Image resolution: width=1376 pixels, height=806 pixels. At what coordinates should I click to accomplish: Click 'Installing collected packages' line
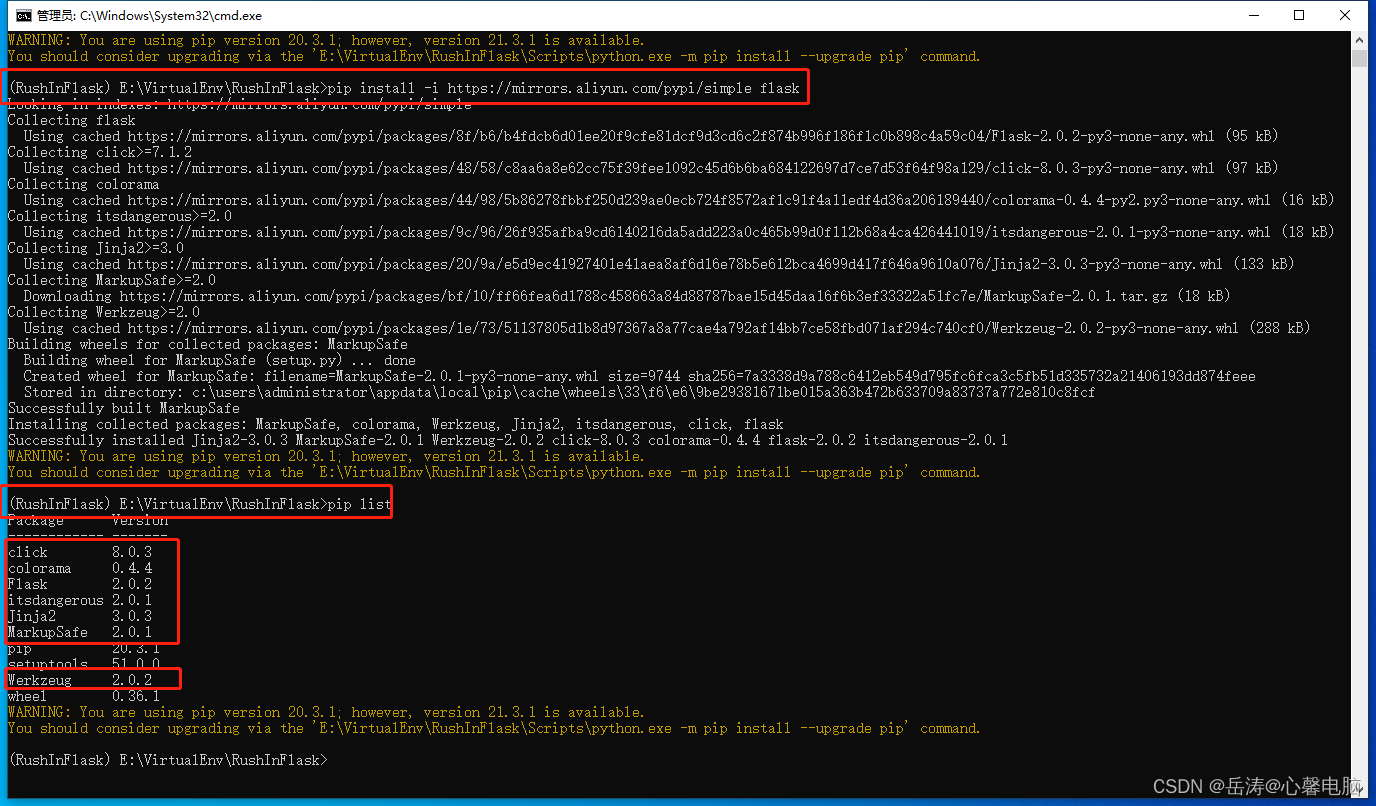point(396,424)
